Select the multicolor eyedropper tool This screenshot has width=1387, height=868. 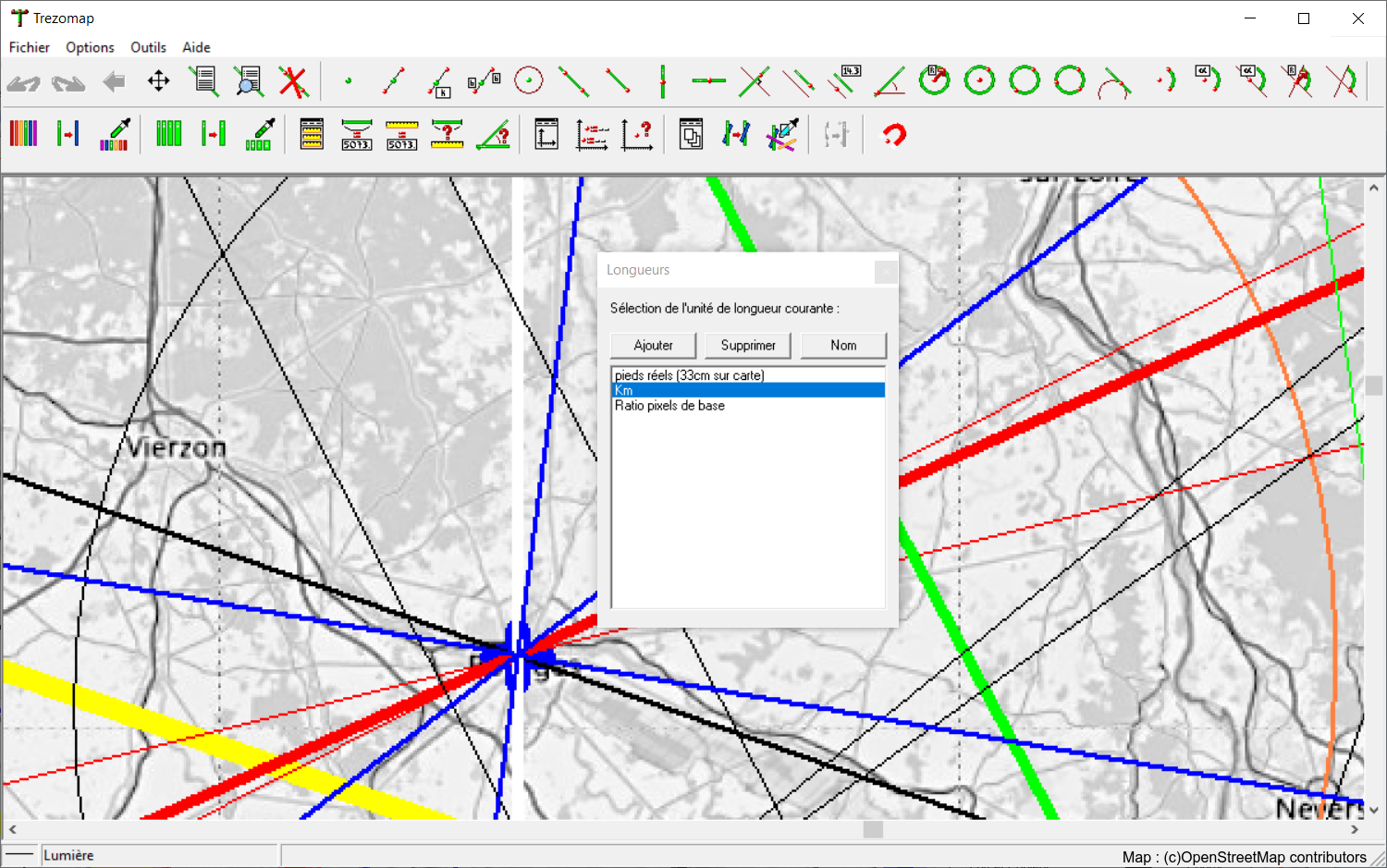click(x=115, y=134)
